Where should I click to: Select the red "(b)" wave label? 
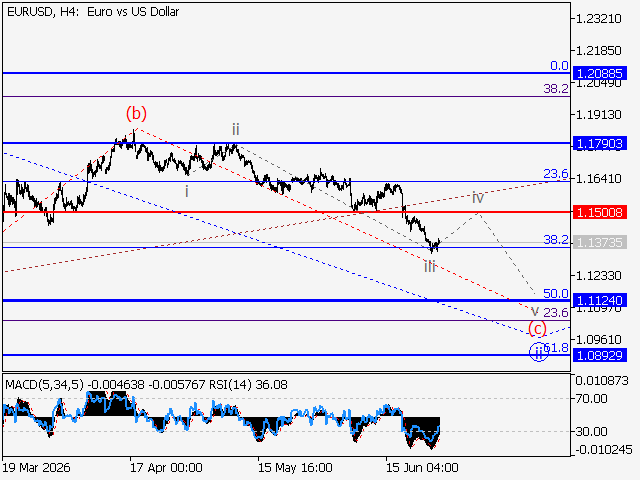pyautogui.click(x=136, y=113)
